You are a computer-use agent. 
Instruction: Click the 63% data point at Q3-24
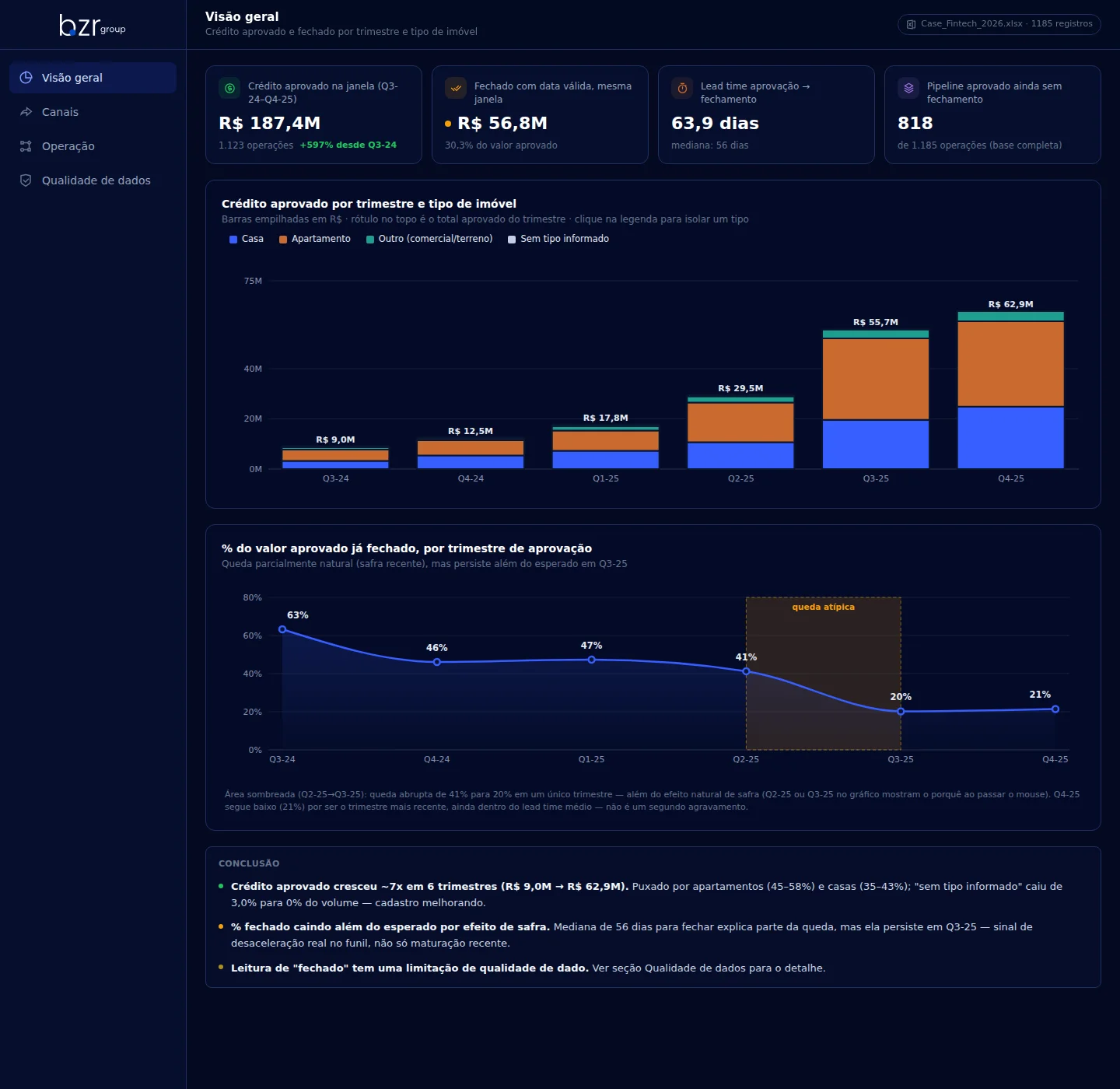pyautogui.click(x=282, y=629)
